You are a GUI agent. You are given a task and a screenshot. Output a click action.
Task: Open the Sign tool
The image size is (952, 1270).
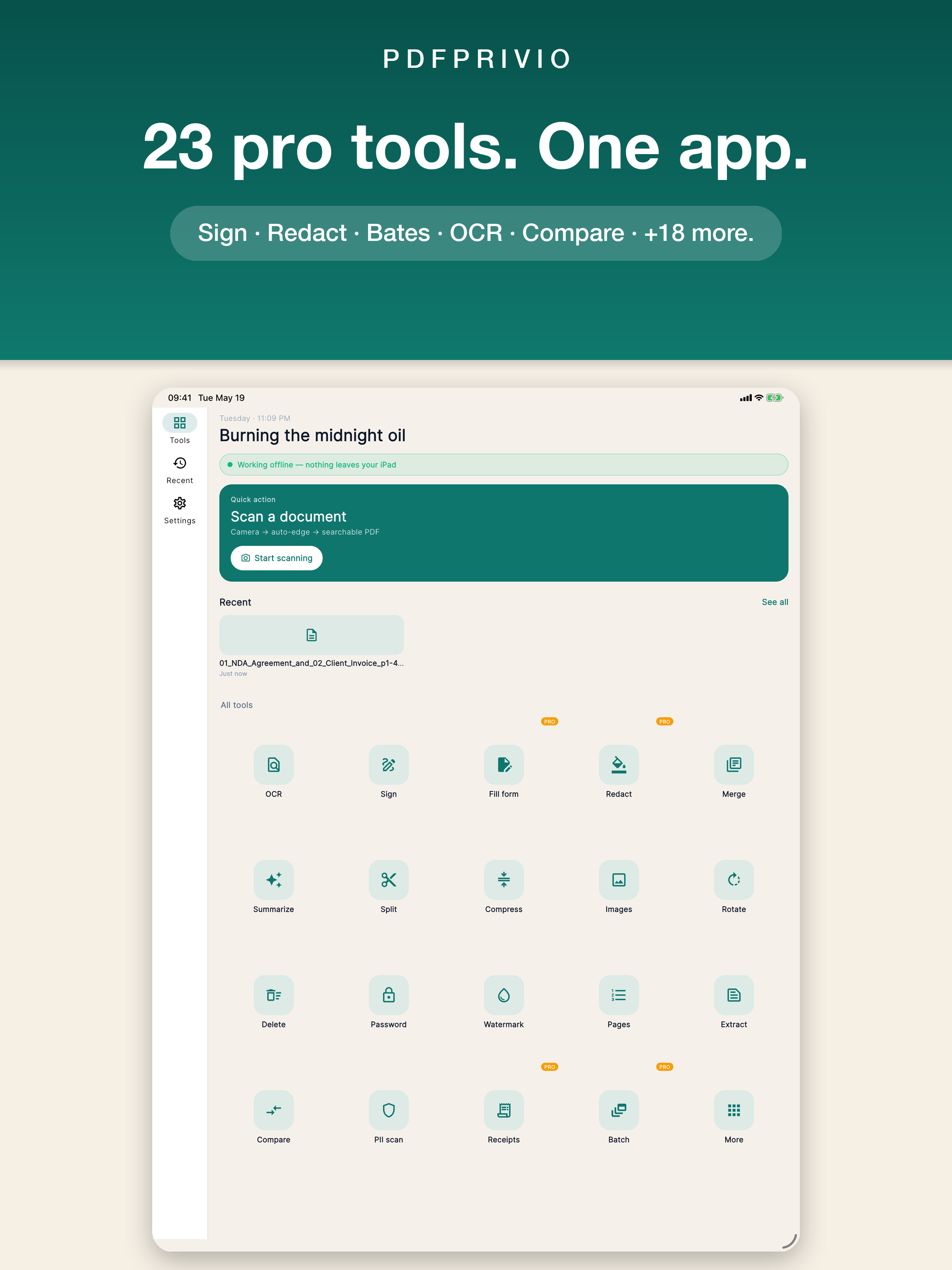point(388,765)
